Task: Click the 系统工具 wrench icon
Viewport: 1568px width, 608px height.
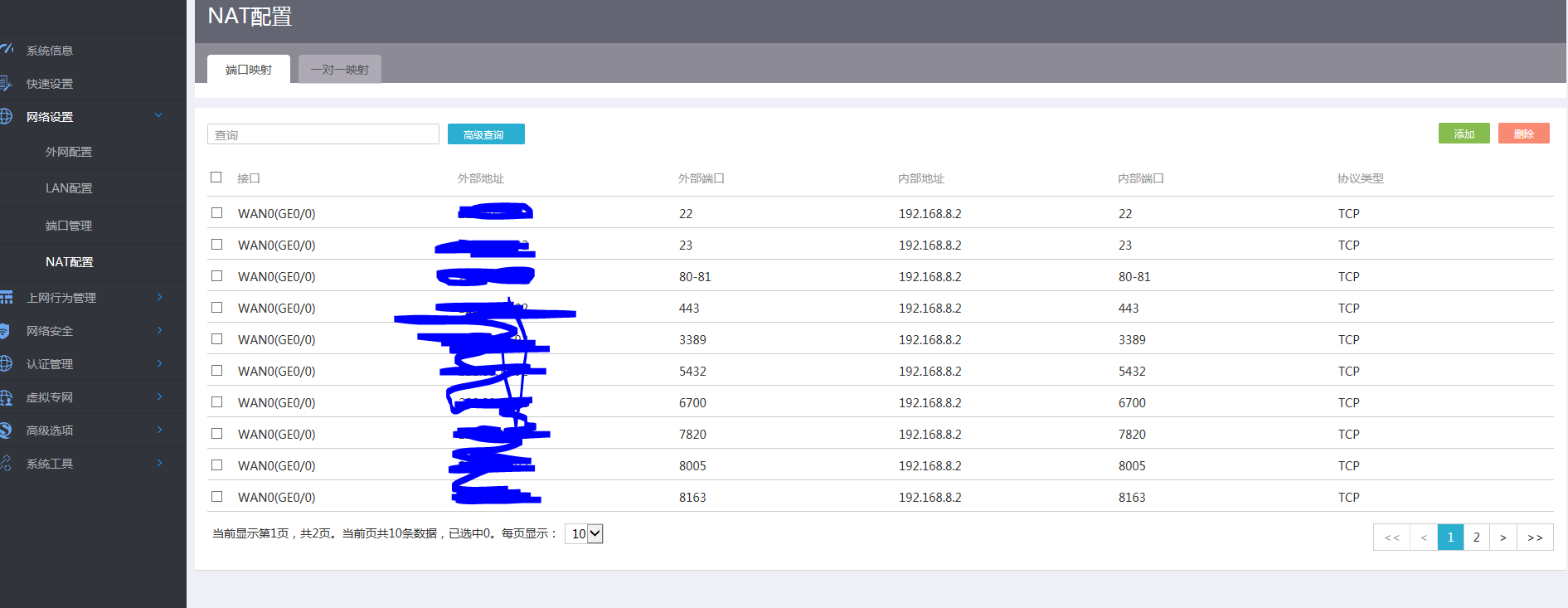Action: (x=5, y=463)
